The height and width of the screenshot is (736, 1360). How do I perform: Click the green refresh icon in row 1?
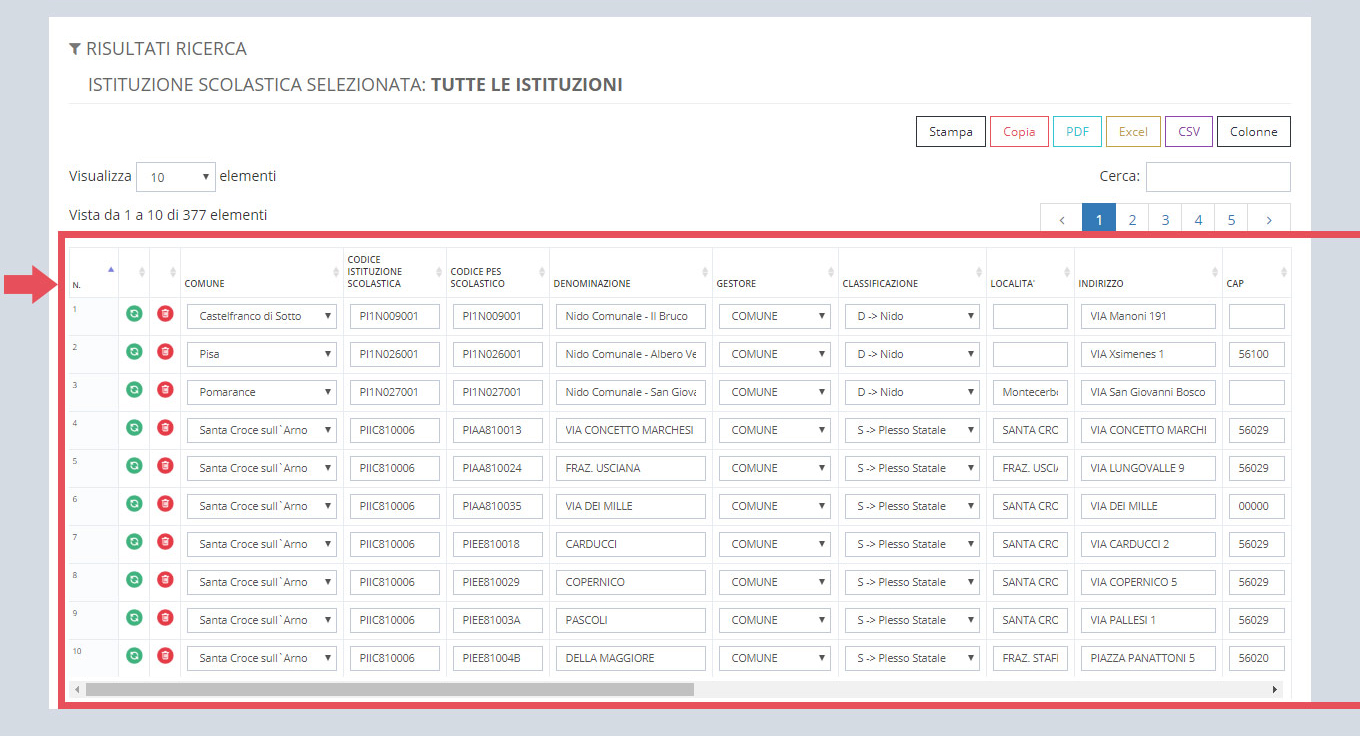tap(134, 314)
